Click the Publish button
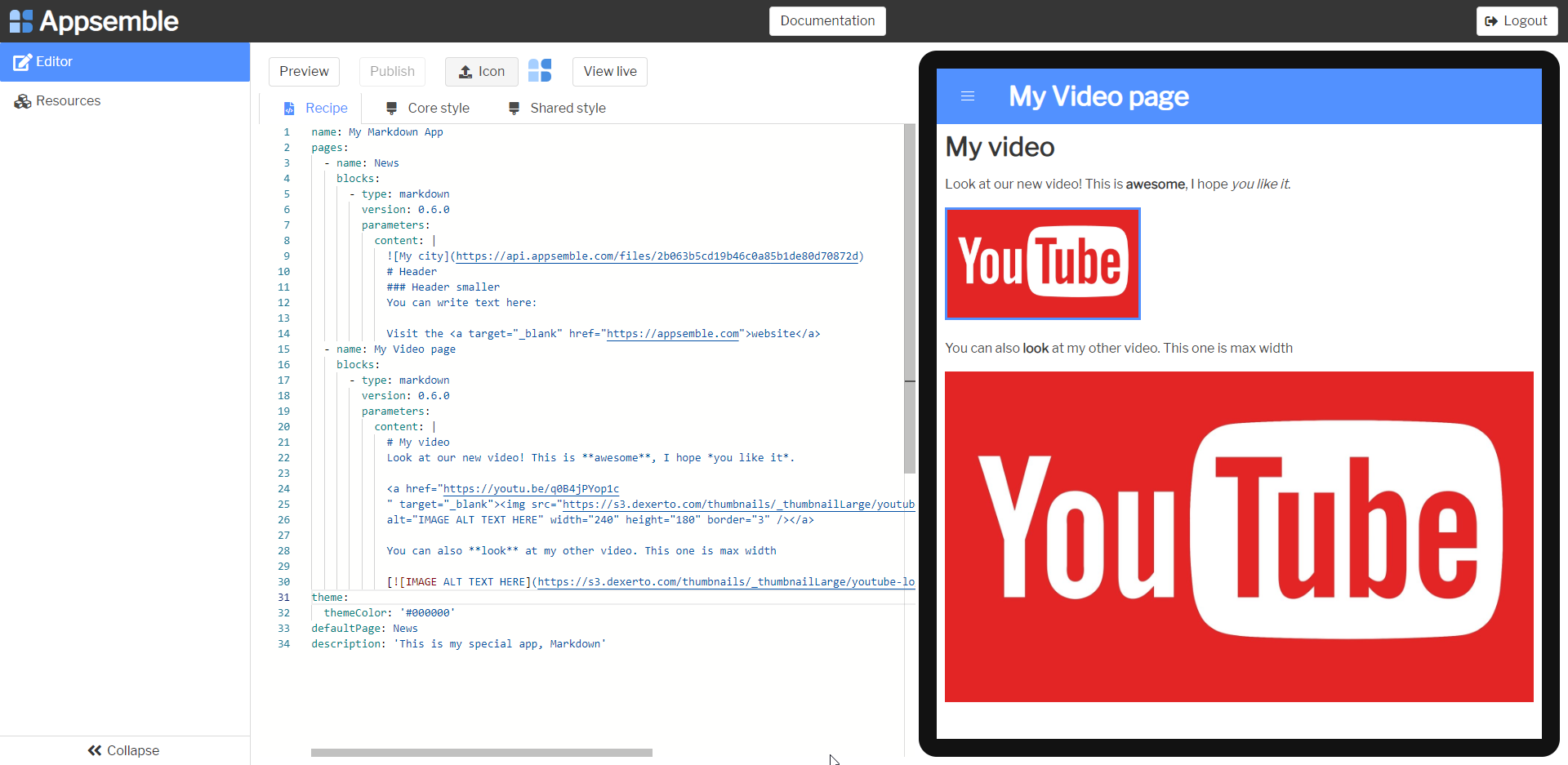 coord(392,72)
